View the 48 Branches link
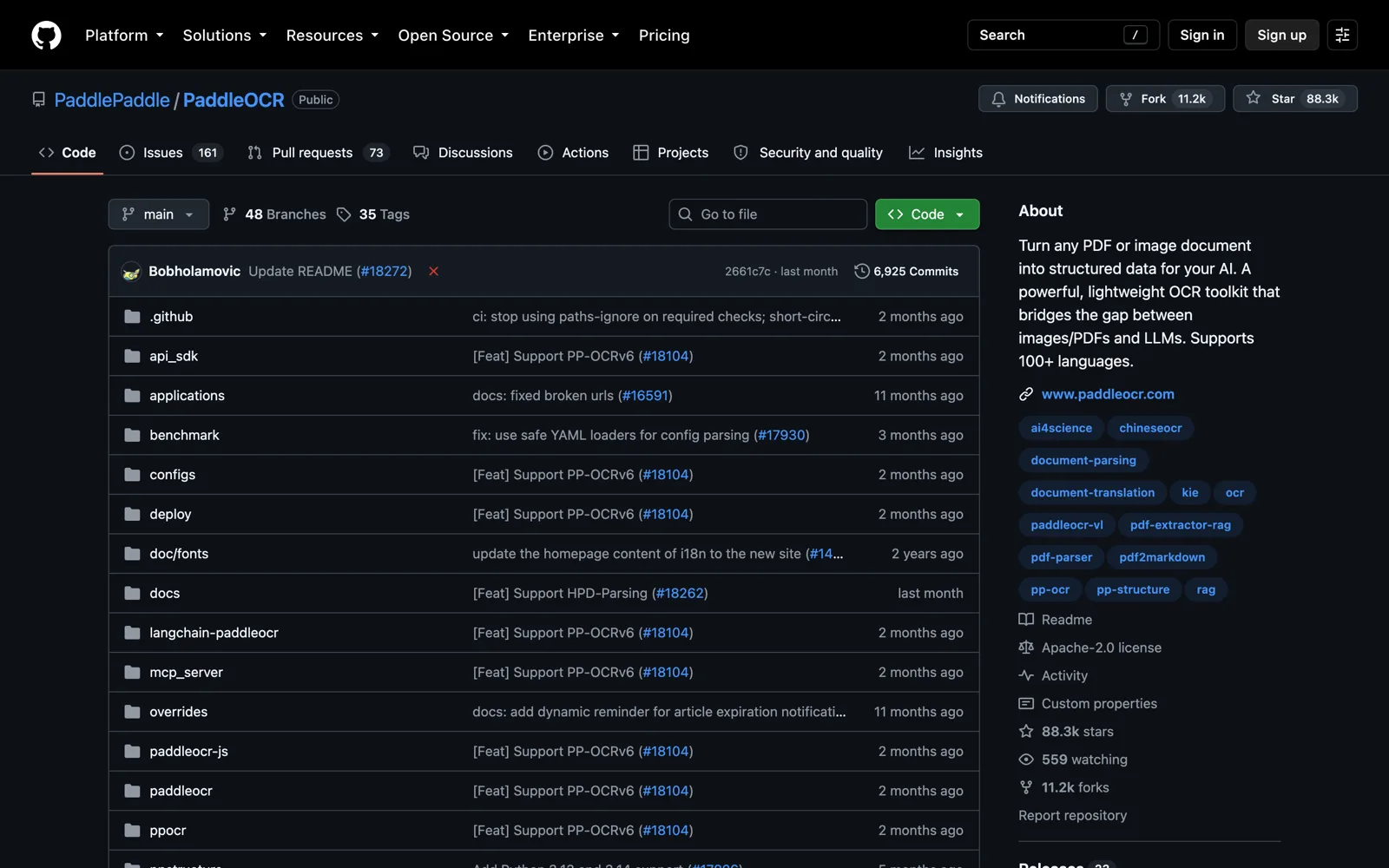1389x868 pixels. [x=274, y=214]
